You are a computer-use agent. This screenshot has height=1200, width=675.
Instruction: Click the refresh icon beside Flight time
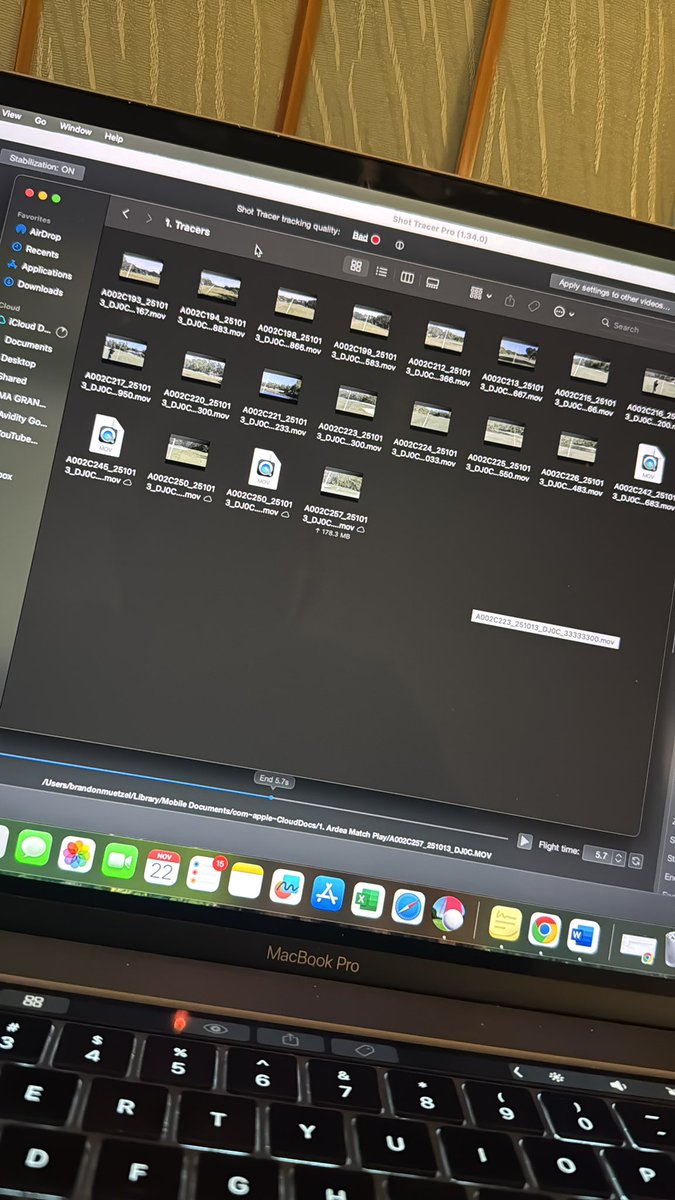636,861
